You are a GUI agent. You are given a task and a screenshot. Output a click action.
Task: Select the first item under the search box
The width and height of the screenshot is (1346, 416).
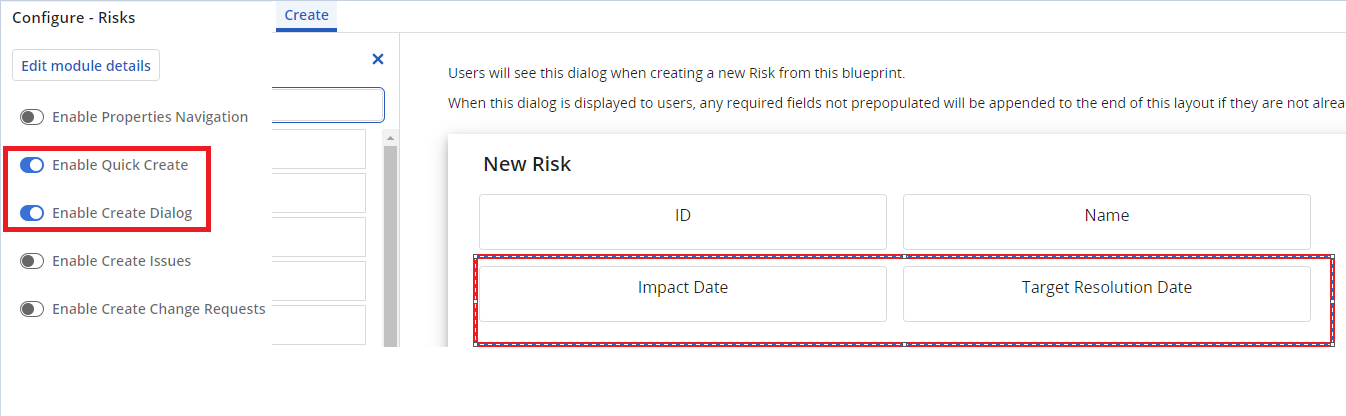coord(318,148)
